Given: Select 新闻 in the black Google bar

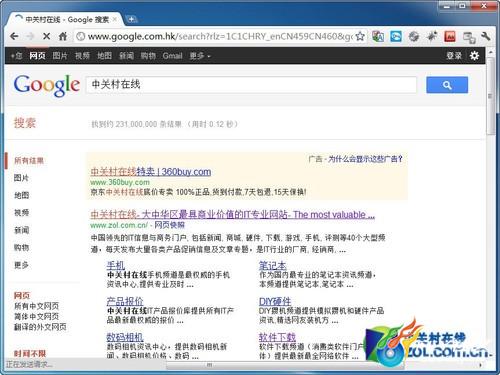Looking at the screenshot, I should point(126,56).
